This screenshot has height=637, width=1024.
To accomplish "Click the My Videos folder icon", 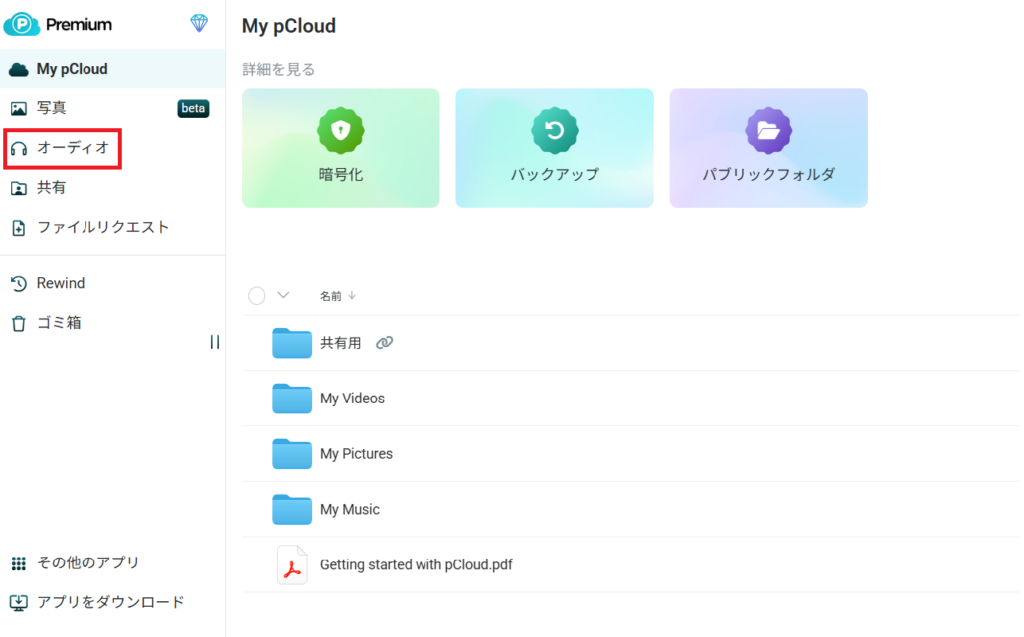I will point(292,398).
